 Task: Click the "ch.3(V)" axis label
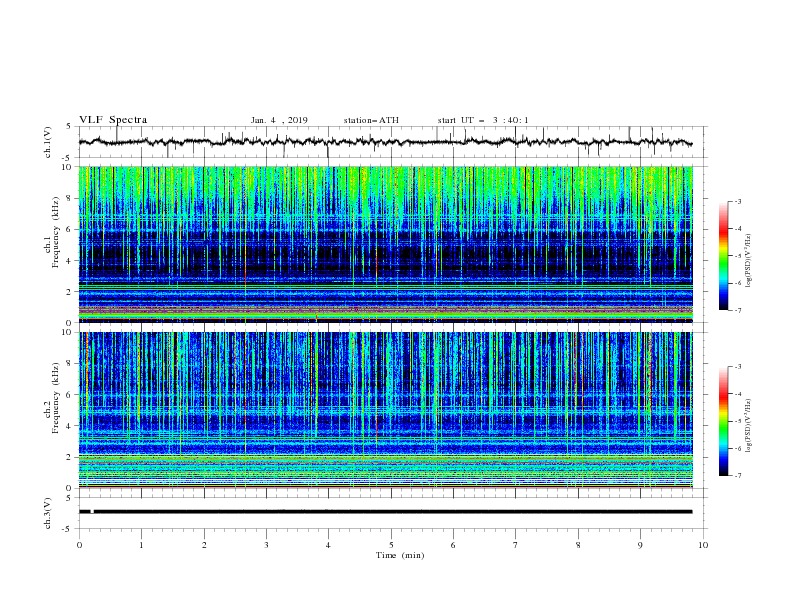click(x=48, y=513)
